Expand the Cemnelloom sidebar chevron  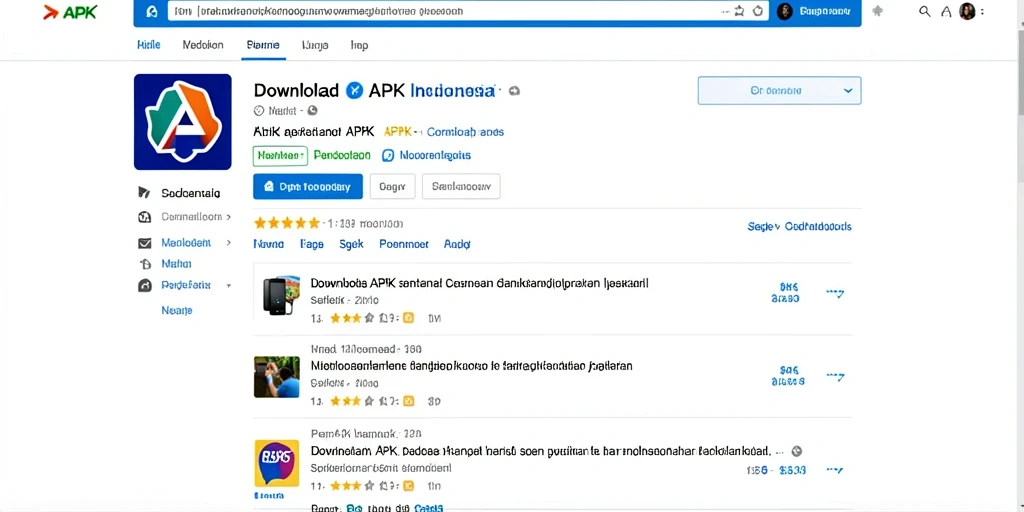229,217
